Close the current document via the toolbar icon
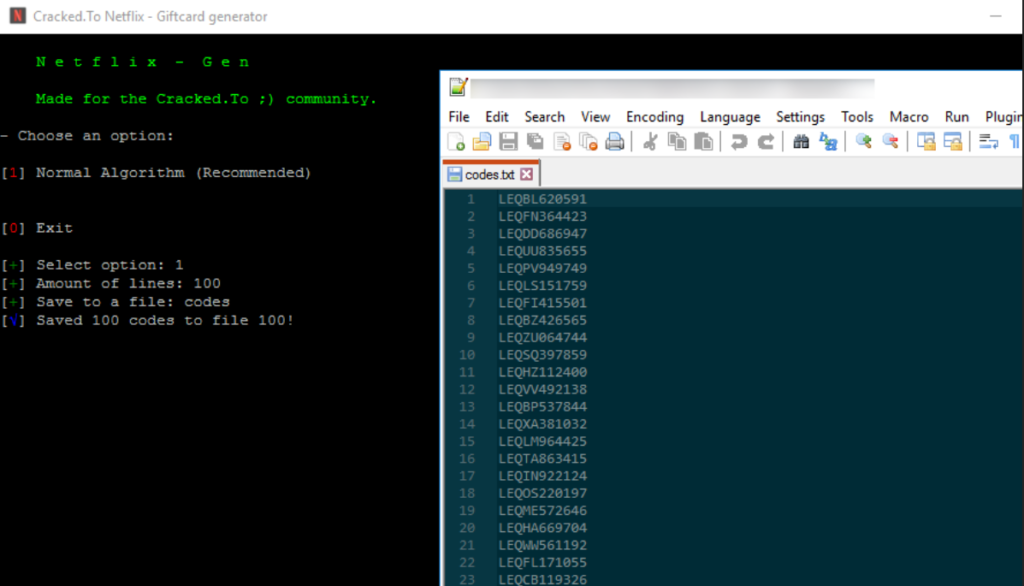Image resolution: width=1024 pixels, height=586 pixels. [562, 141]
